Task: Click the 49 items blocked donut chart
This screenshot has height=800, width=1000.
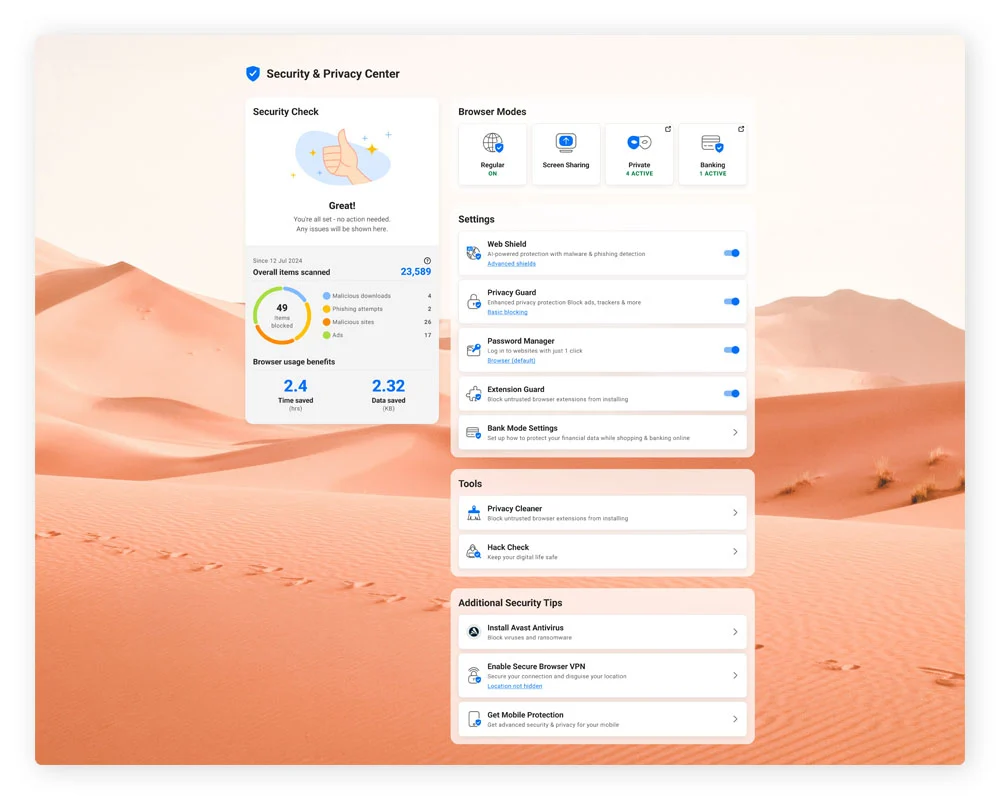Action: (x=282, y=315)
